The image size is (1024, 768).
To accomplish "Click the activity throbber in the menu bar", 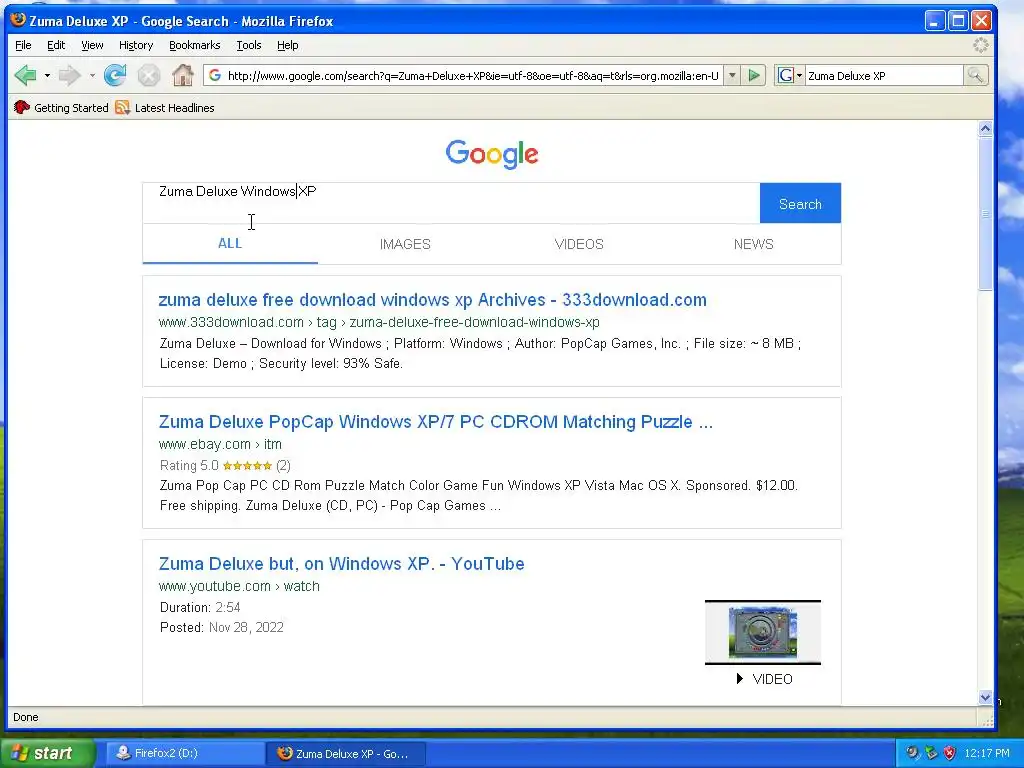I will coord(981,45).
